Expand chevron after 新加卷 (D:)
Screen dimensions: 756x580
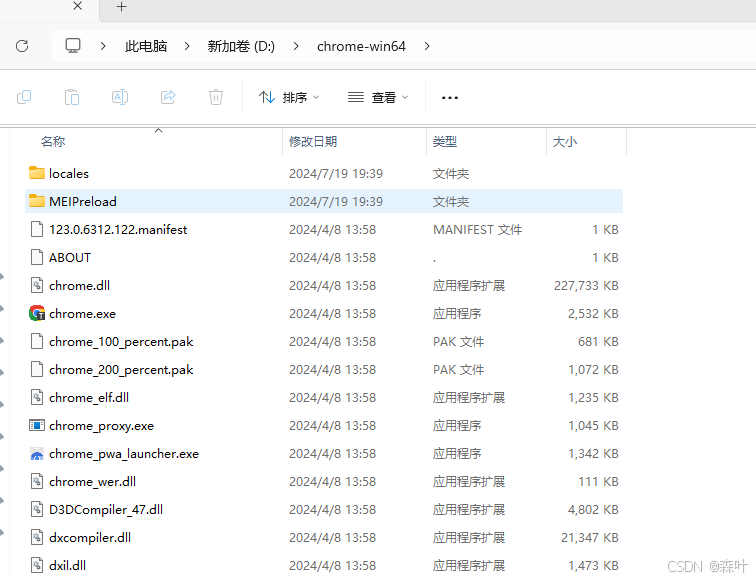[296, 46]
